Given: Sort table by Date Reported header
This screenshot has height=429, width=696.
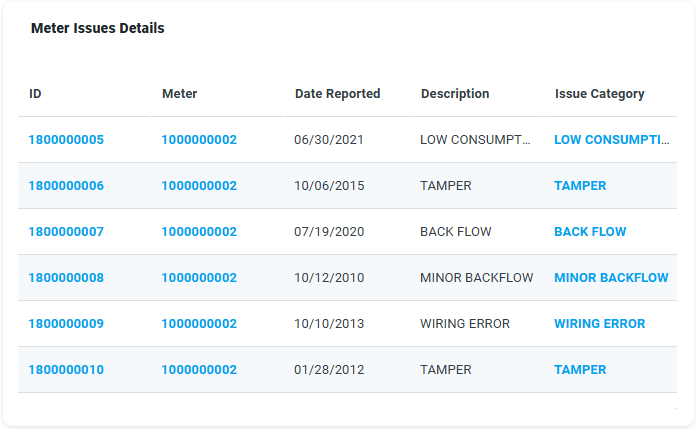Looking at the screenshot, I should [x=337, y=94].
